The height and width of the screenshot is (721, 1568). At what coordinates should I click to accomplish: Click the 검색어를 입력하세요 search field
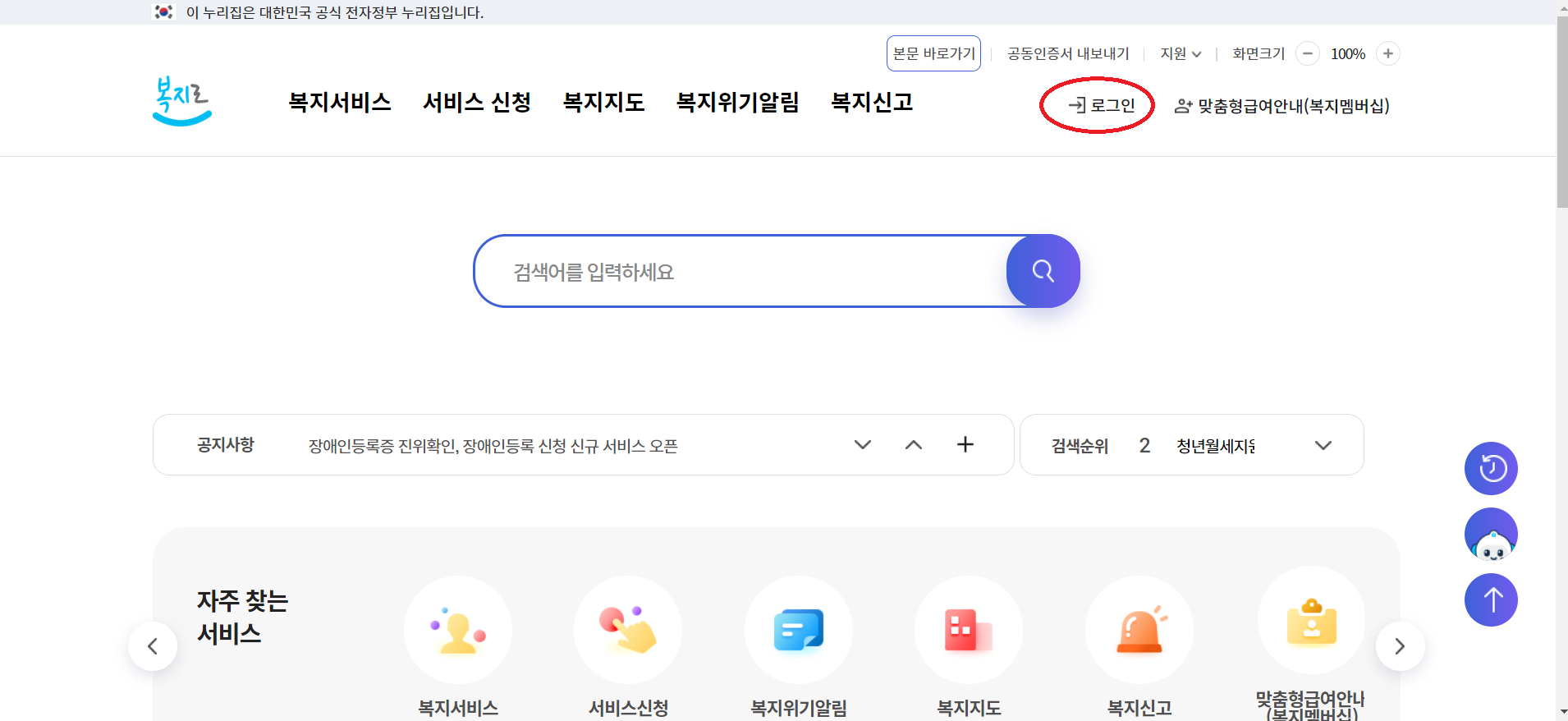pyautogui.click(x=739, y=271)
